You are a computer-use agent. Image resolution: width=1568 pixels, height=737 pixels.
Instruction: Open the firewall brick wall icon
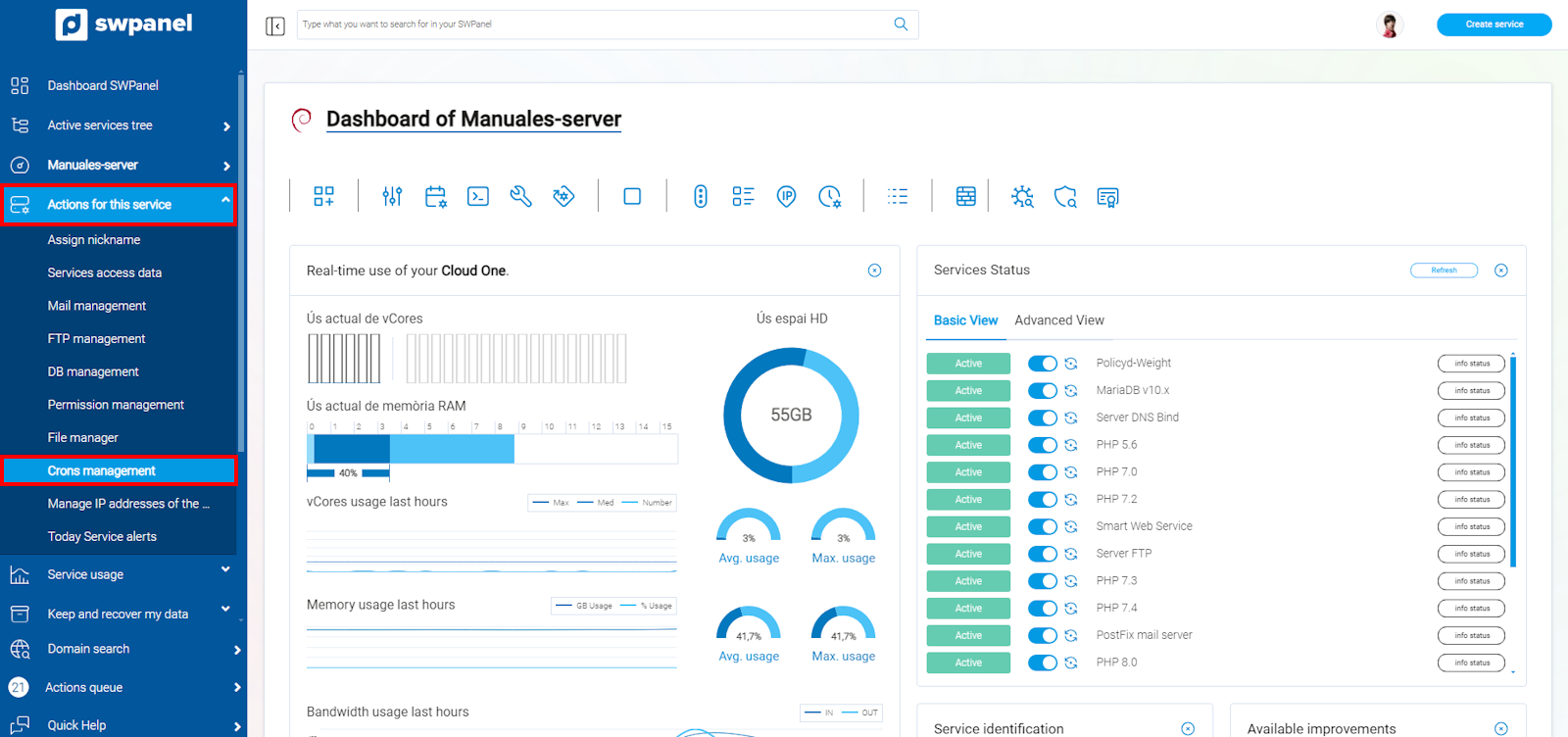965,197
